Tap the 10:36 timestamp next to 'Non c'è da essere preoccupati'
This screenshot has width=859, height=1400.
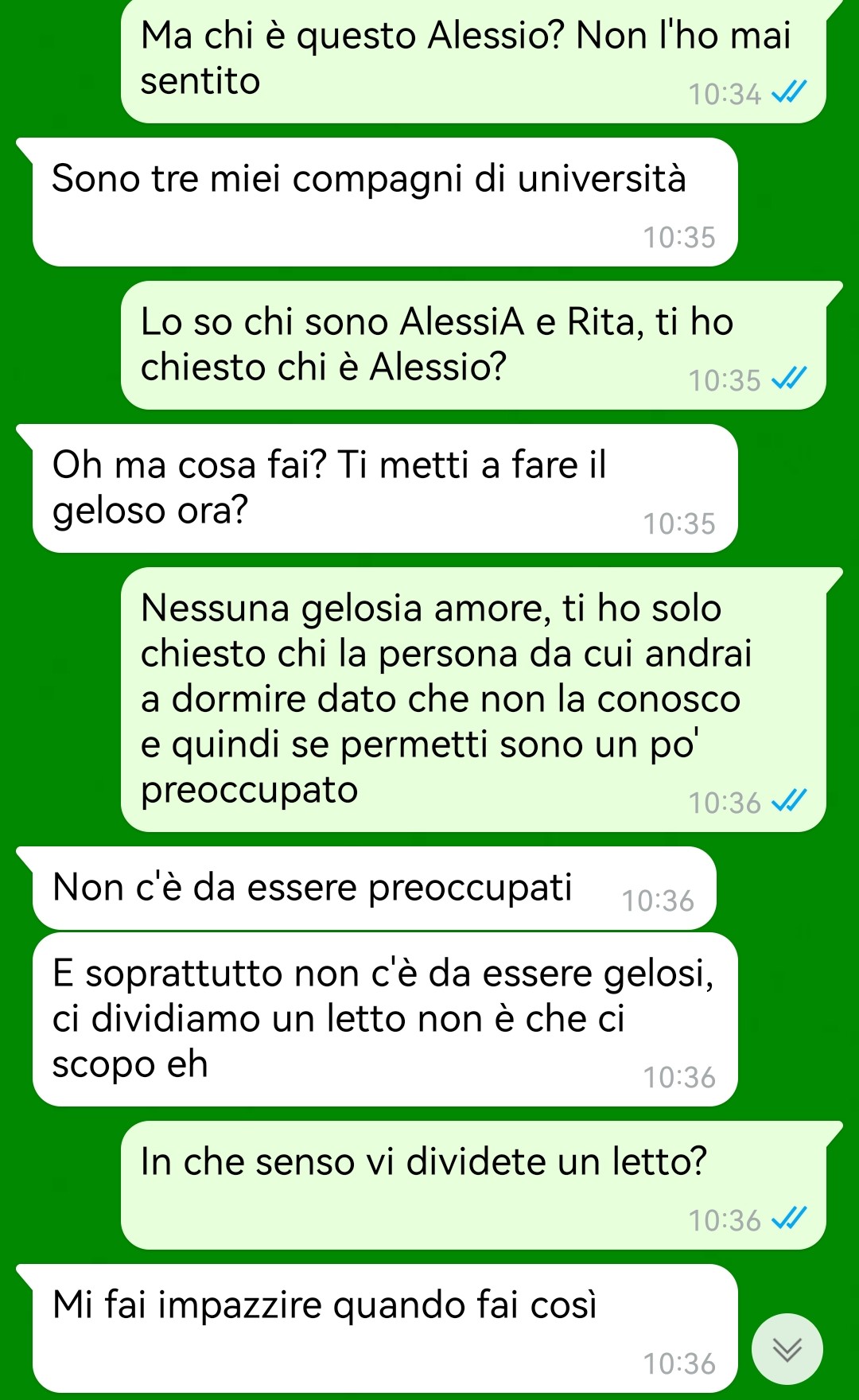tap(658, 900)
